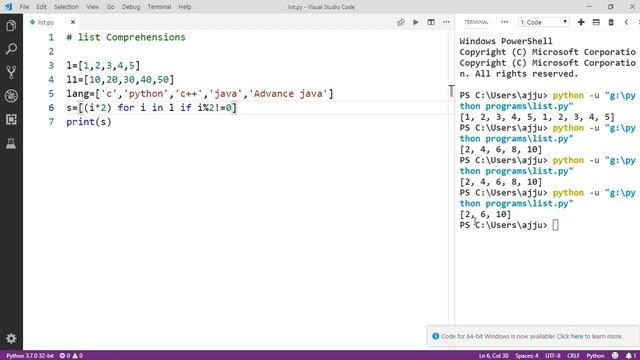Place cursor on line 1 comment

(126, 37)
